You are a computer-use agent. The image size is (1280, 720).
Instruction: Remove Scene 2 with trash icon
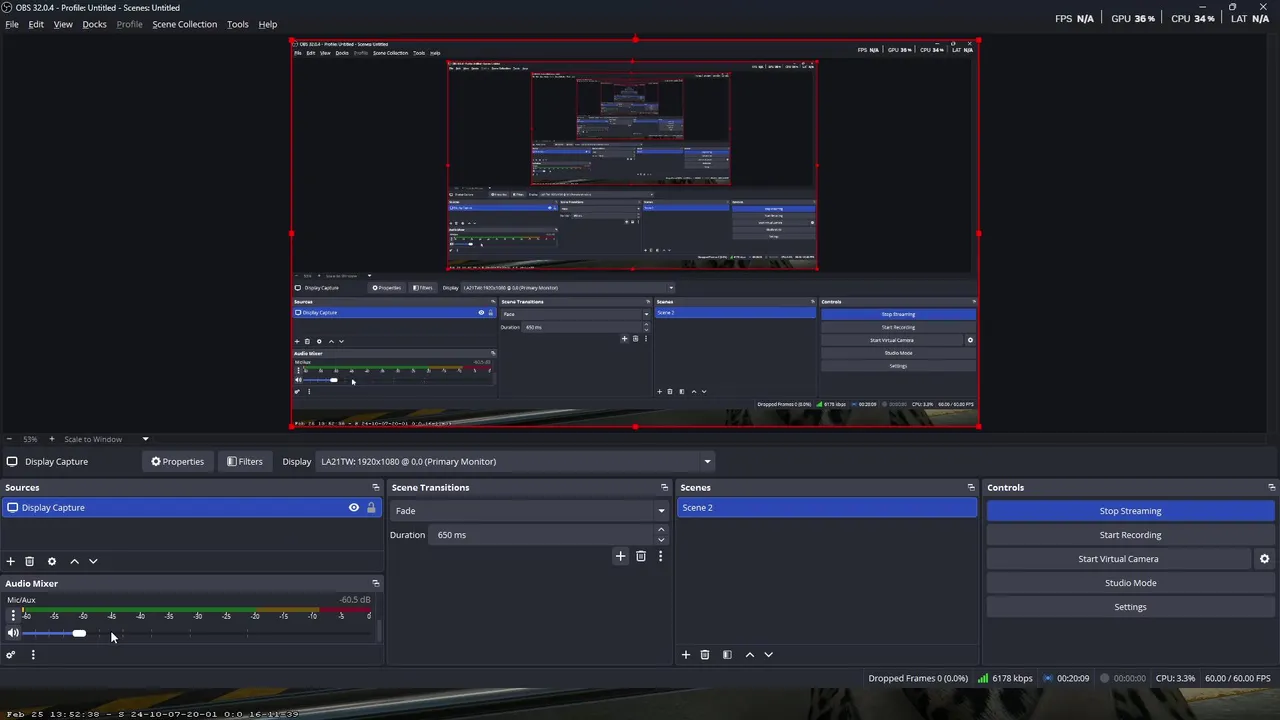click(704, 654)
